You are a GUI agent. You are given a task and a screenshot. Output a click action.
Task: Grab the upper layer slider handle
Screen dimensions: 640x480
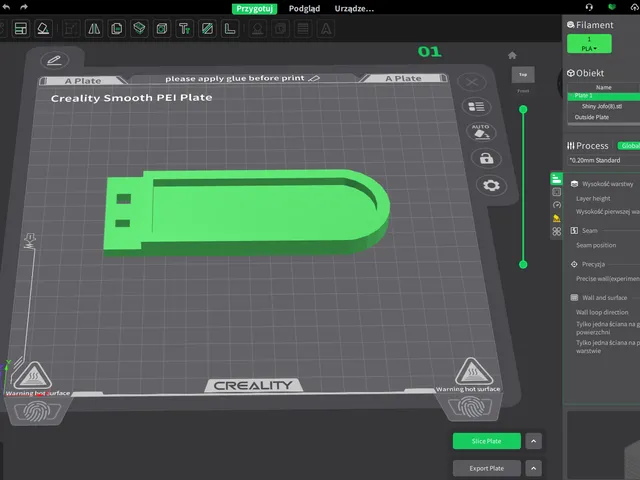523,109
